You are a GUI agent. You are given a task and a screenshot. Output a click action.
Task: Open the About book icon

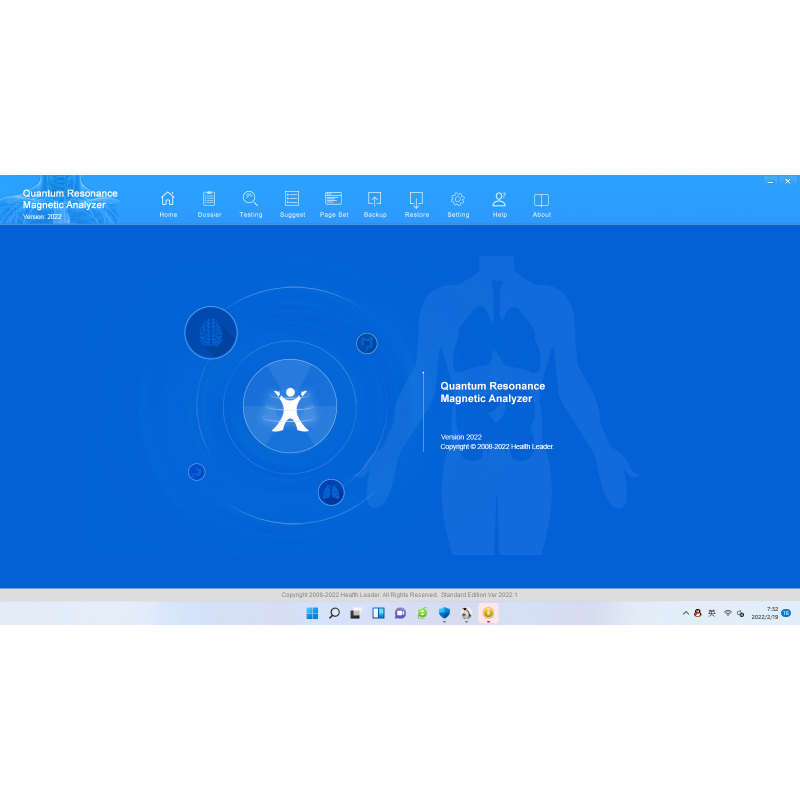coord(541,199)
